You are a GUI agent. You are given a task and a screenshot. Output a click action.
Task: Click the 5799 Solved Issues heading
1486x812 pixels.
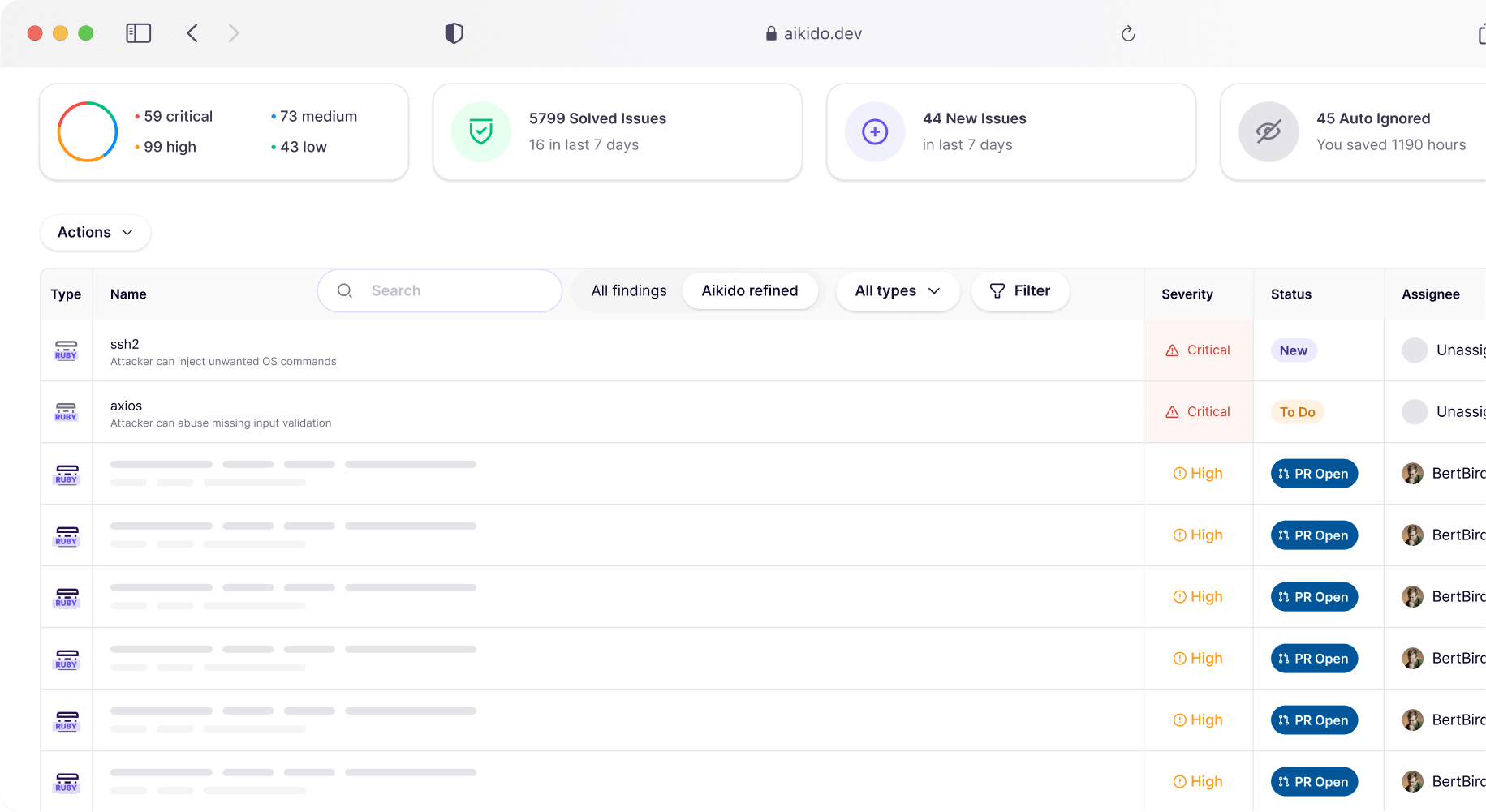pyautogui.click(x=597, y=118)
